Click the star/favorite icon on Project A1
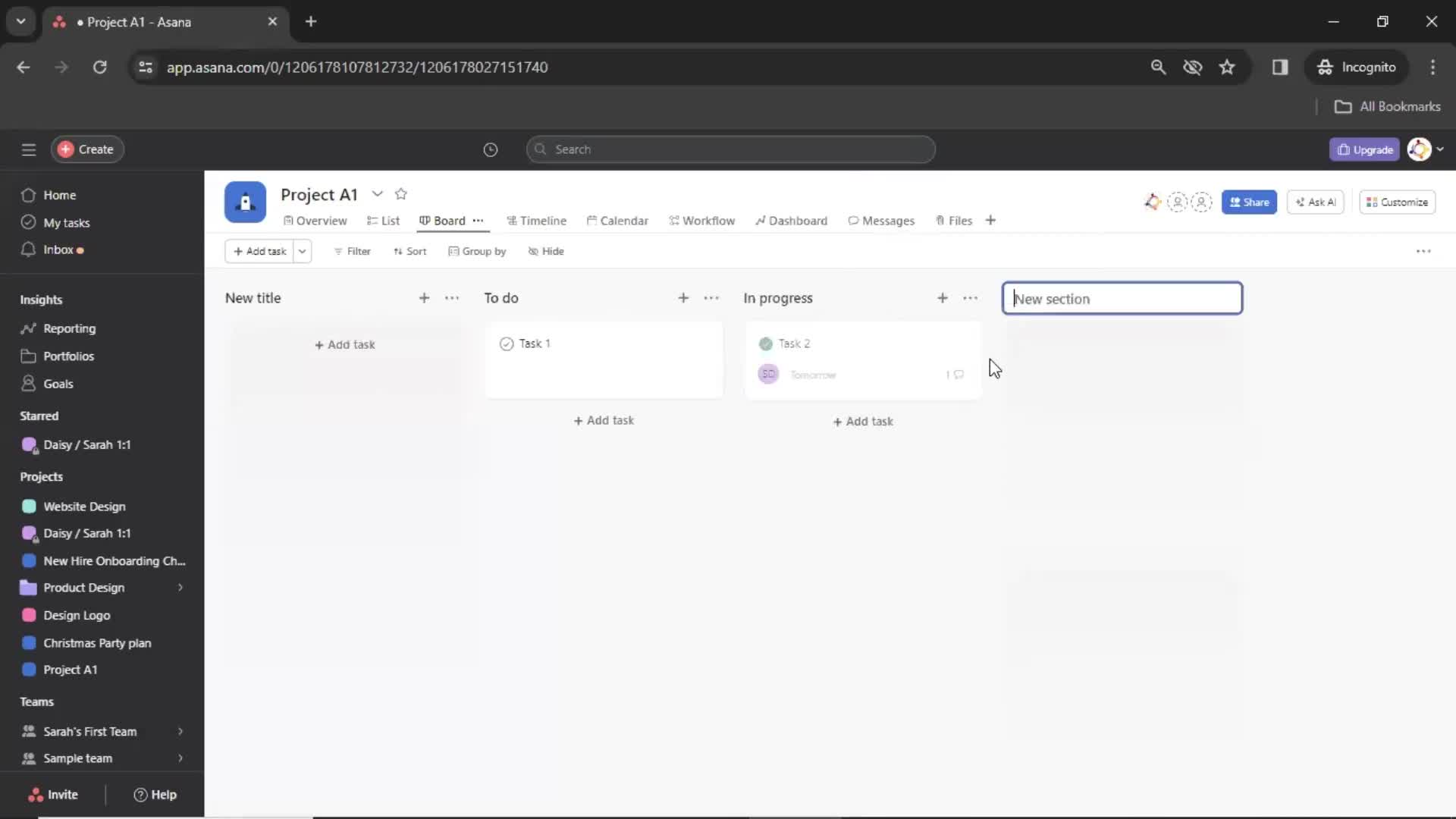The image size is (1456, 819). (401, 194)
